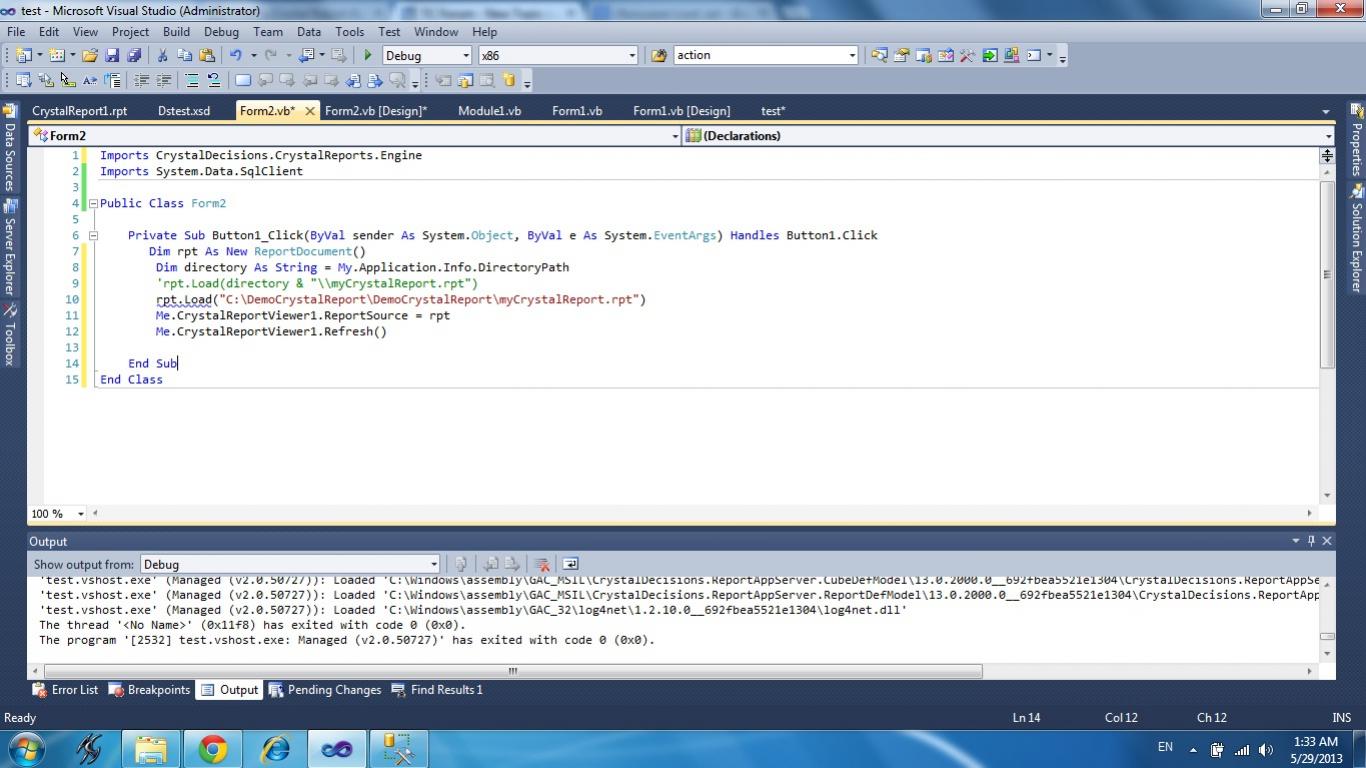The width and height of the screenshot is (1366, 768).
Task: Switch to the Form1.vb [Design] tab
Action: [681, 111]
